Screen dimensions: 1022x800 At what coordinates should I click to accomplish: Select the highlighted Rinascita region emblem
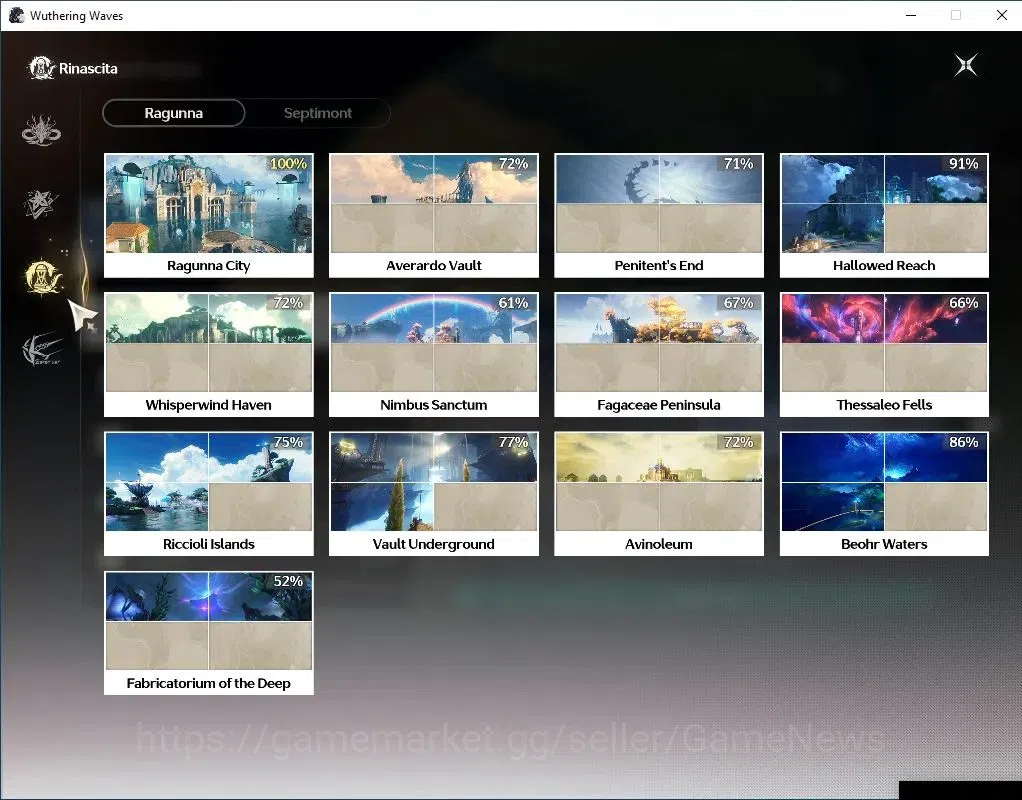click(42, 276)
